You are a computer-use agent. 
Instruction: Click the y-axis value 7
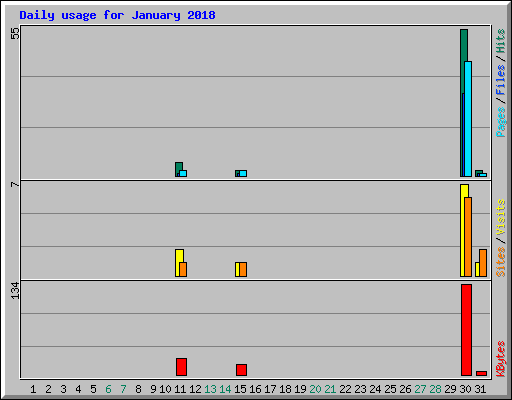point(15,184)
